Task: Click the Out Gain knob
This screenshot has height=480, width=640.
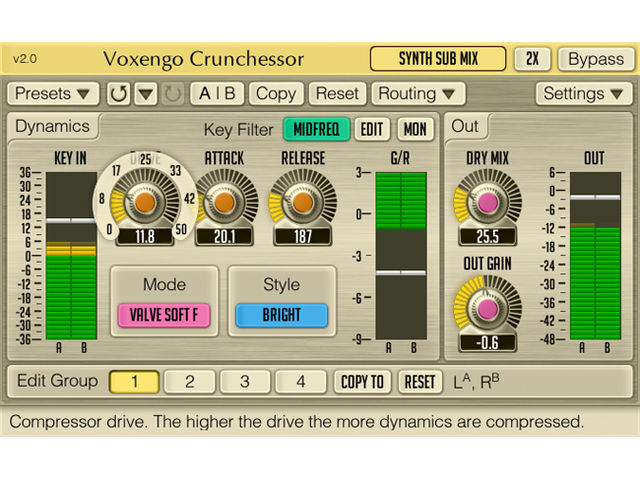Action: click(x=488, y=309)
